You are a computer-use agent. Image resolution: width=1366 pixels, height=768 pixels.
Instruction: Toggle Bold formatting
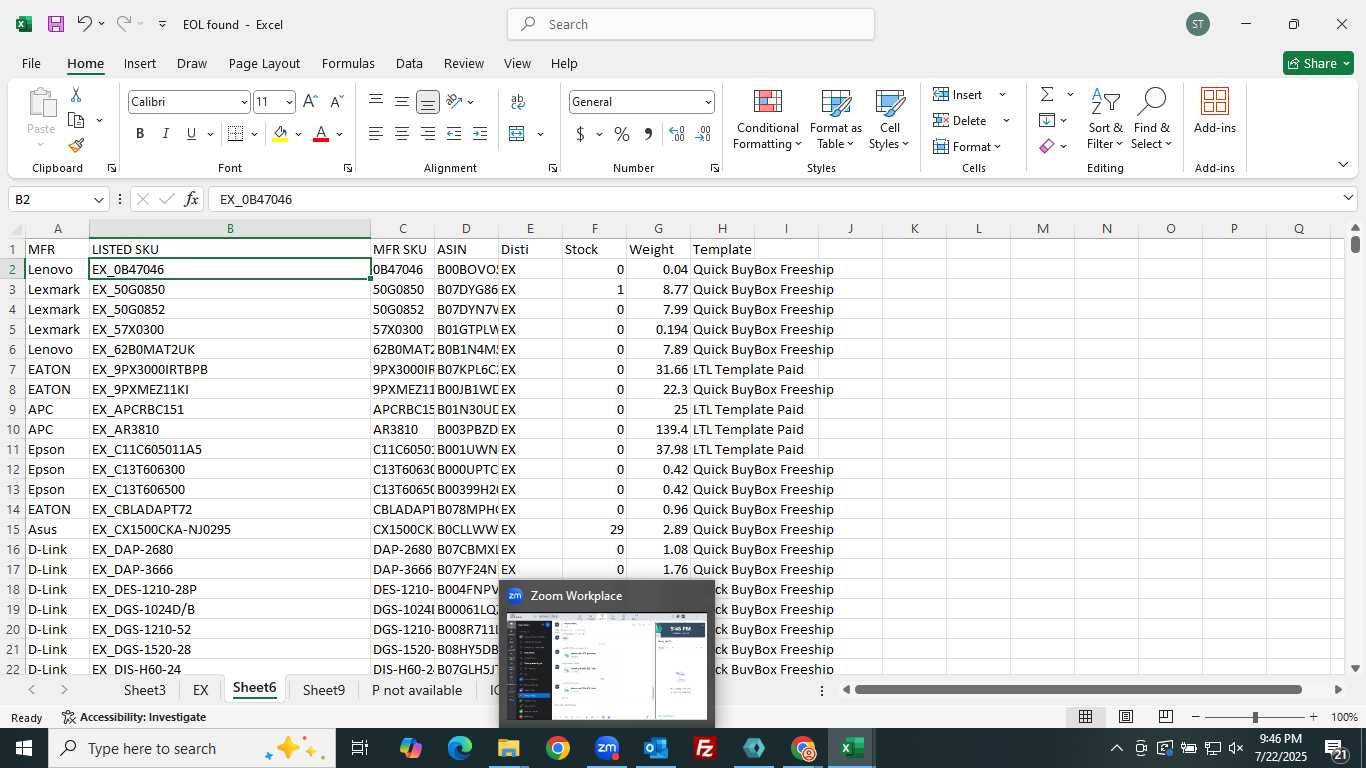[140, 134]
